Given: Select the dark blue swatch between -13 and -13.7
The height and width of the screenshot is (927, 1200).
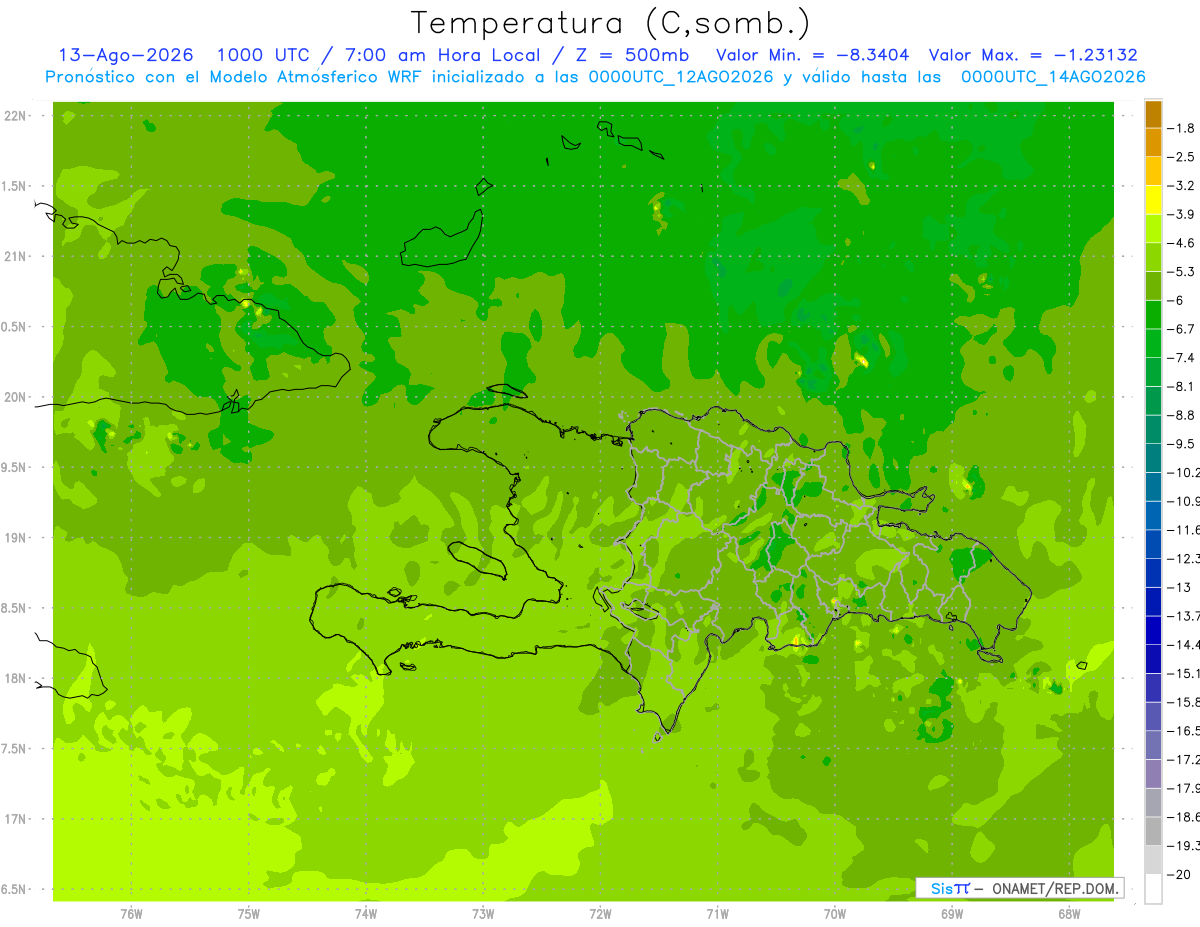Looking at the screenshot, I should 1153,602.
